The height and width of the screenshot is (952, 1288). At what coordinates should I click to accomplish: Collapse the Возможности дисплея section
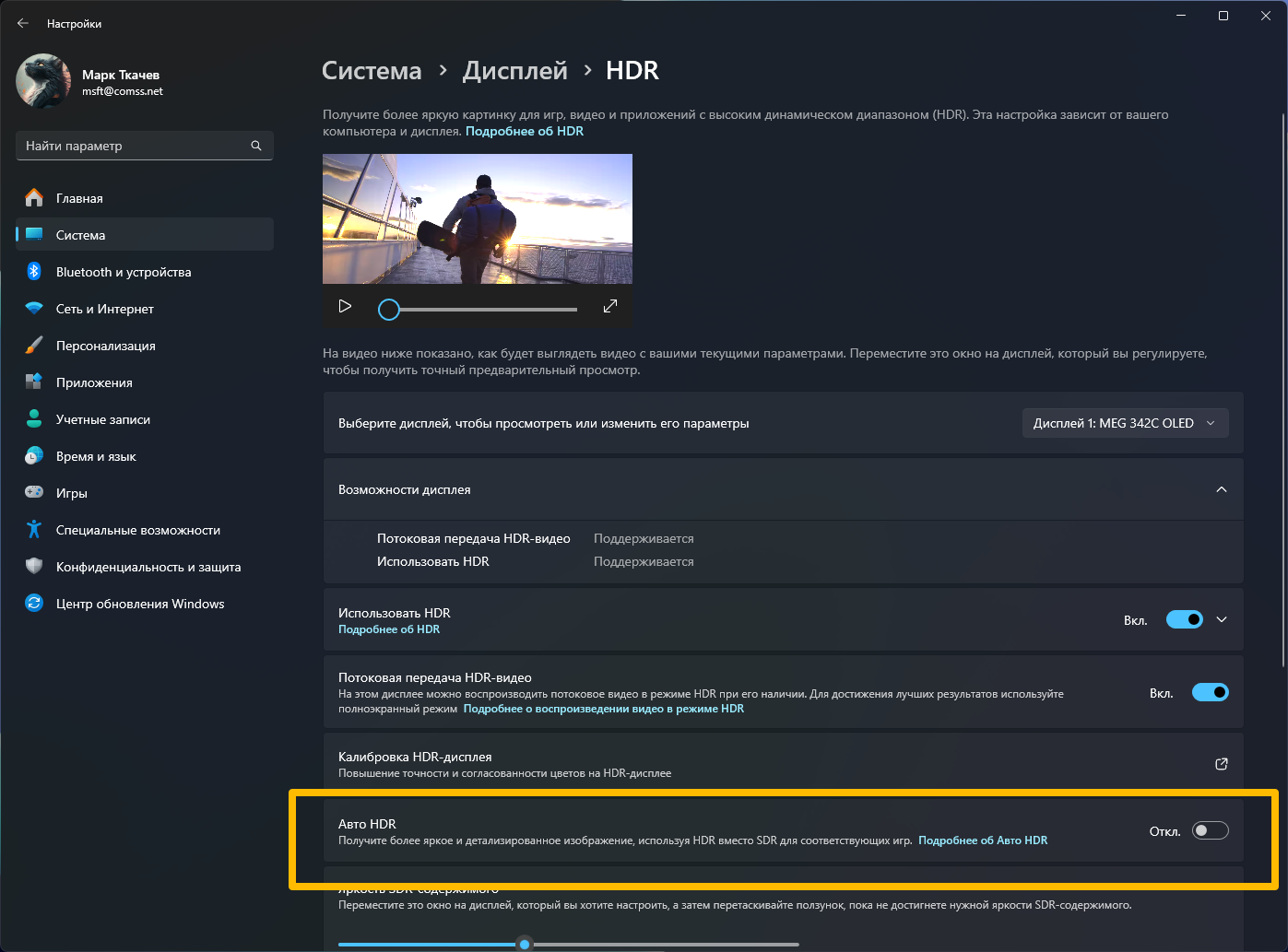pos(1222,489)
